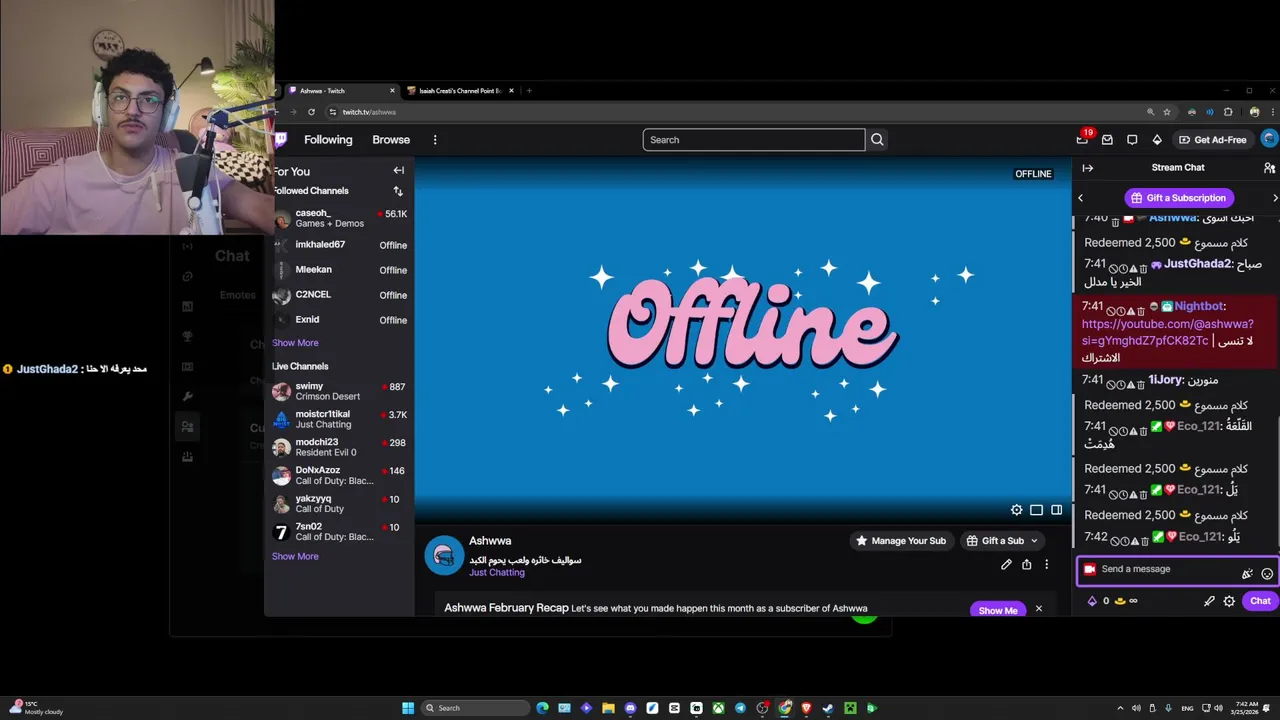
Task: Sort followed channels with arrows icon
Action: [x=398, y=191]
